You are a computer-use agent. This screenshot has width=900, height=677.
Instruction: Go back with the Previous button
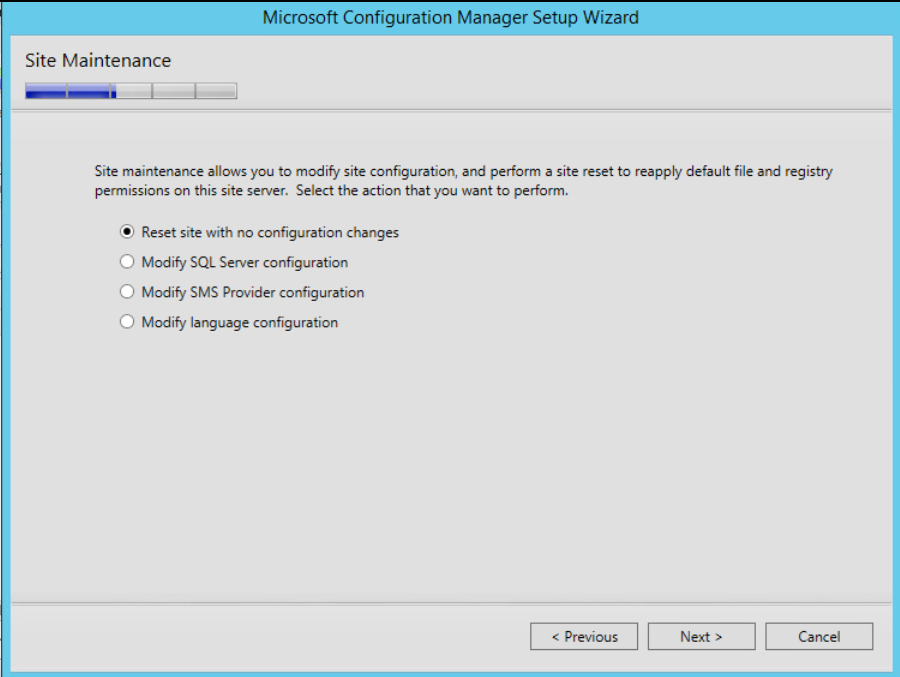pyautogui.click(x=584, y=636)
